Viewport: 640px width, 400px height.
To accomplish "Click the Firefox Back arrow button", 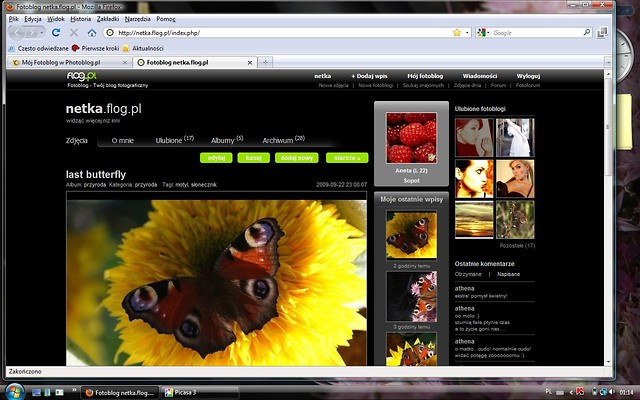I will [17, 32].
